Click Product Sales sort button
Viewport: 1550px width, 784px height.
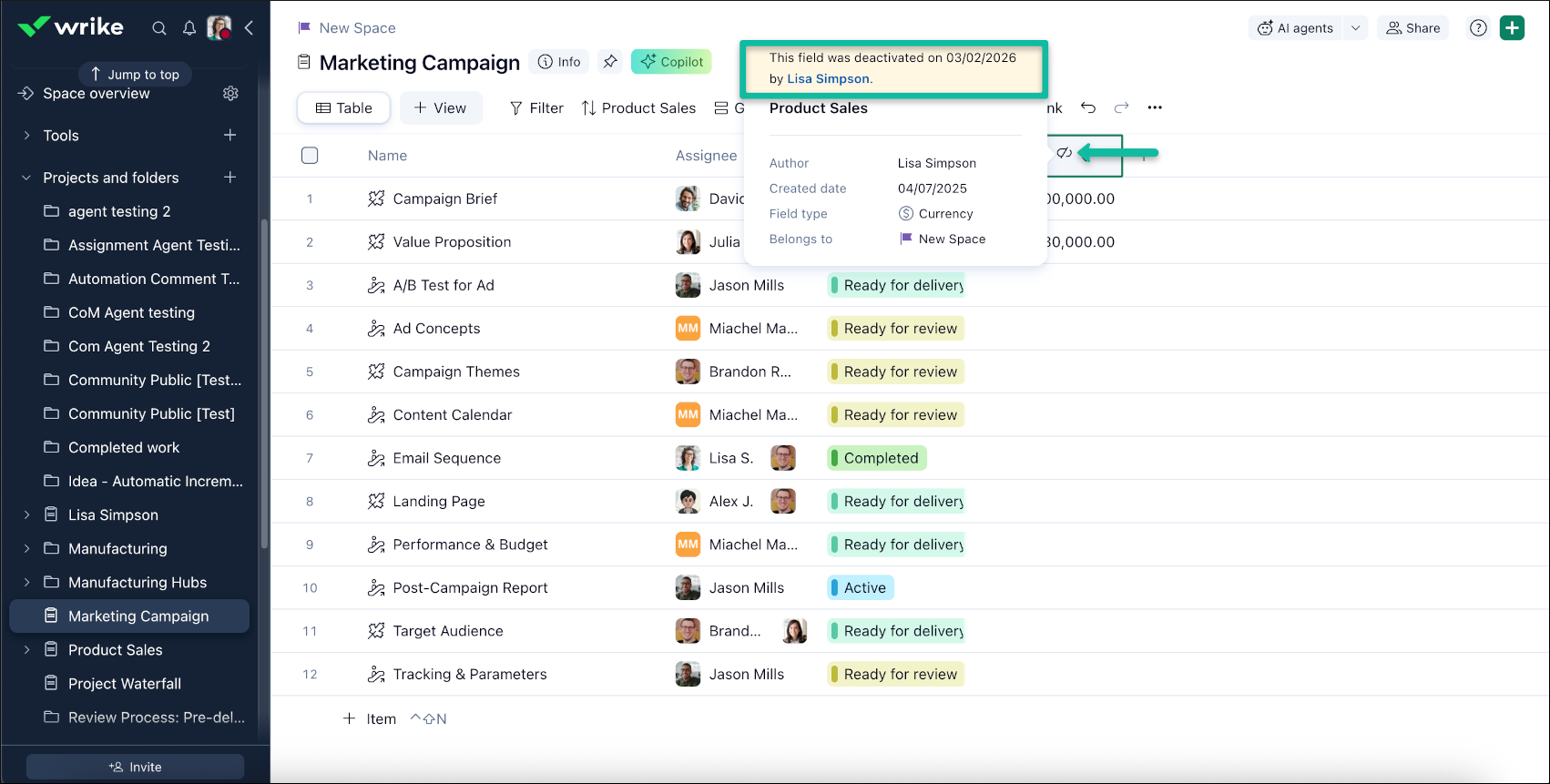coord(638,108)
